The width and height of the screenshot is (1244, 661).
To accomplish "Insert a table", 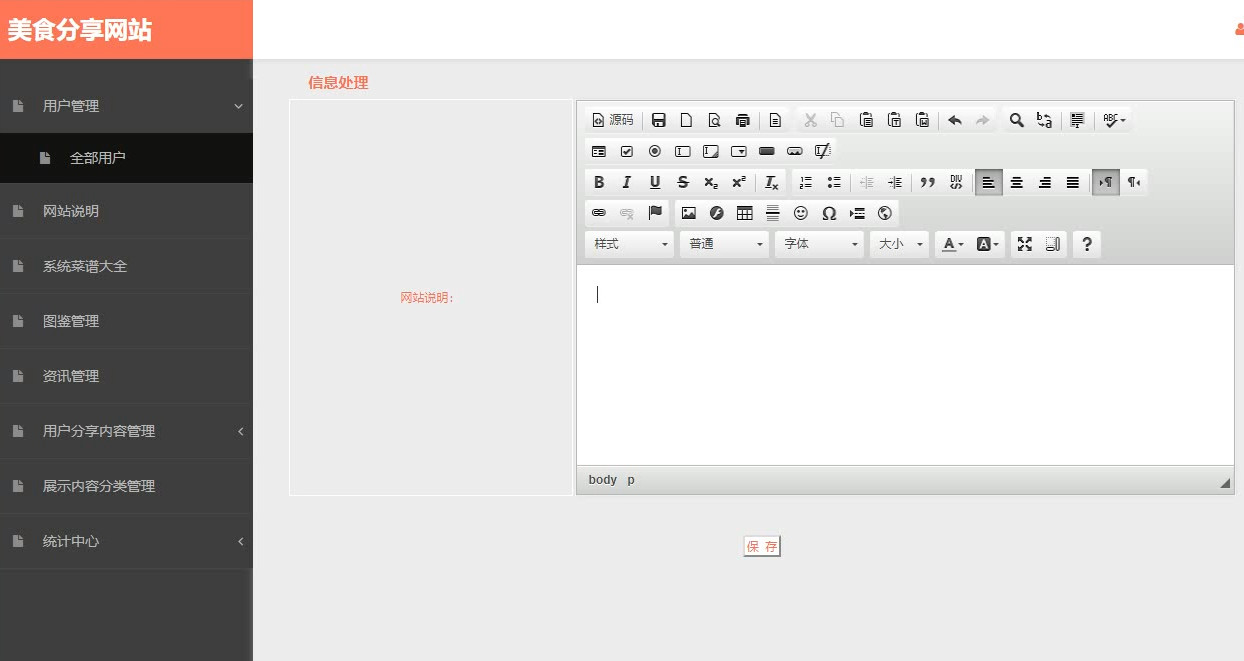I will click(x=745, y=213).
